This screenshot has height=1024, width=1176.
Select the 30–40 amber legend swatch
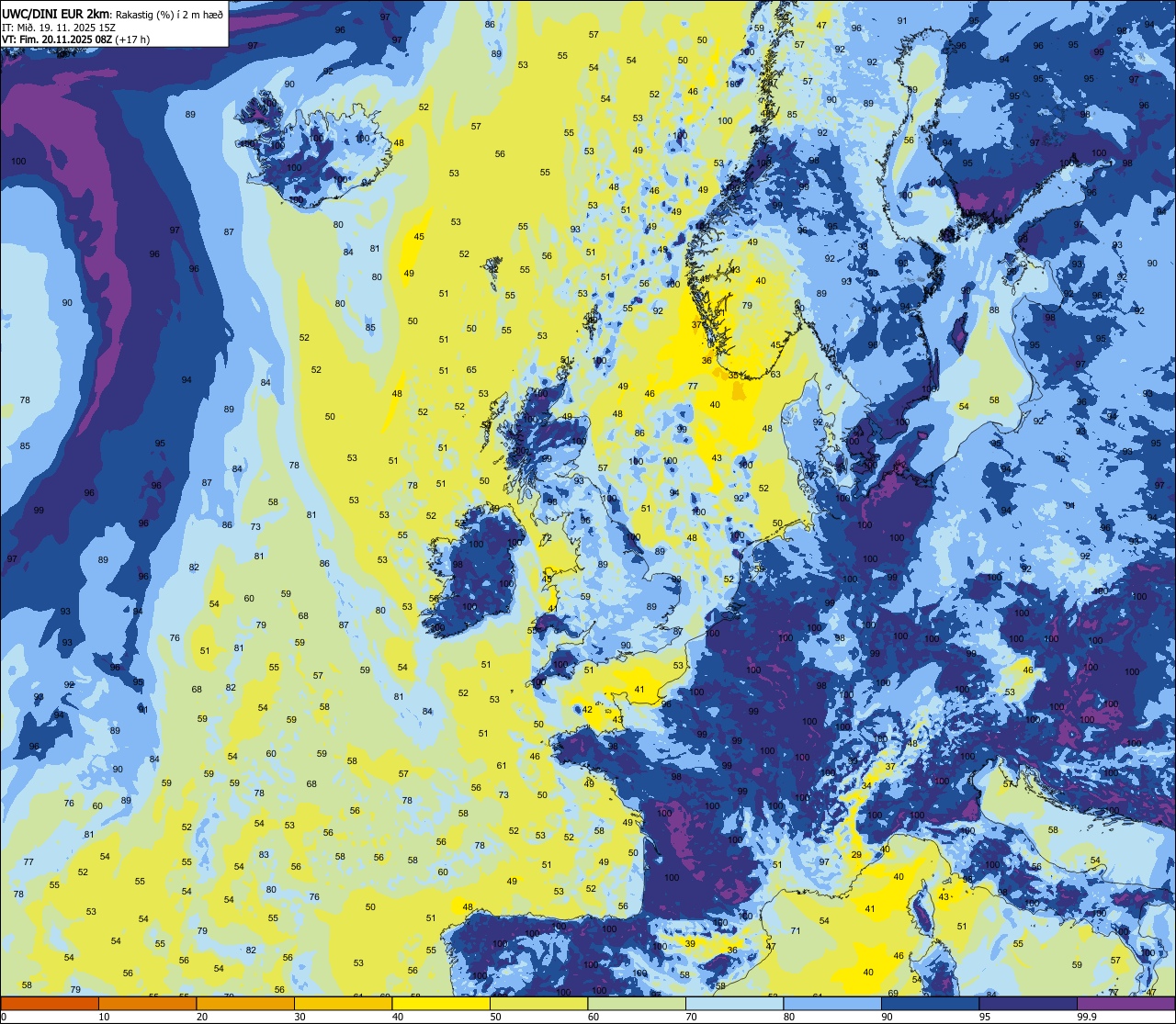(x=343, y=1003)
